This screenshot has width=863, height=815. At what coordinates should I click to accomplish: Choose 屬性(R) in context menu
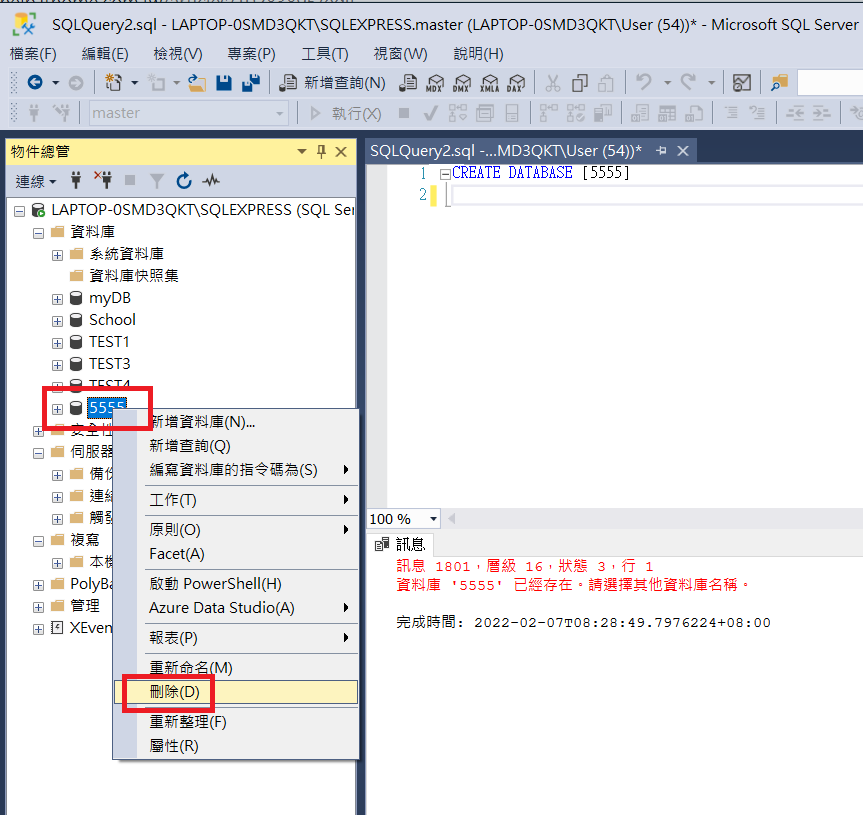click(x=236, y=746)
